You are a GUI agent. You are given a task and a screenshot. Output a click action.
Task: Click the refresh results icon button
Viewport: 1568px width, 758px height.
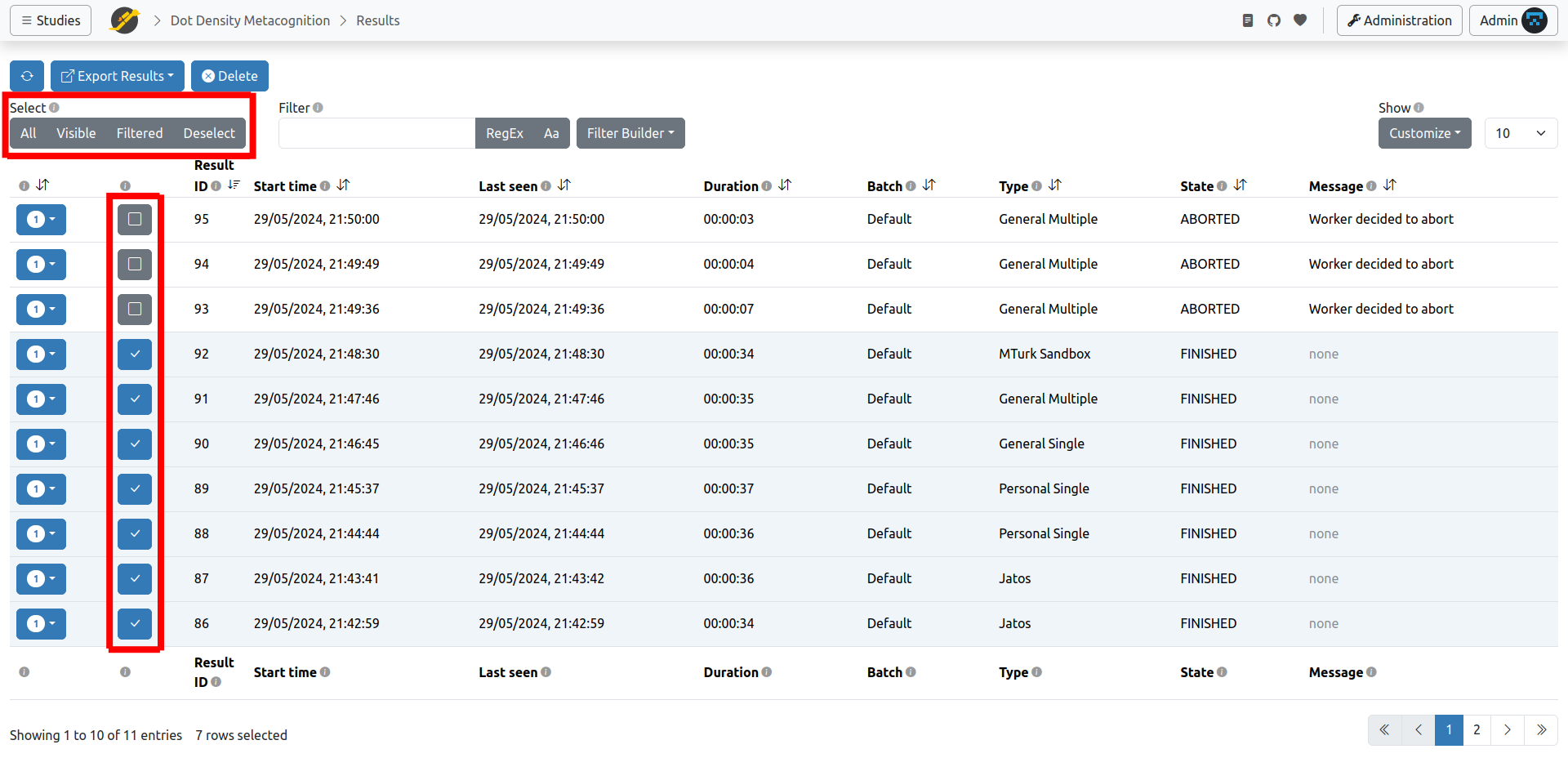tap(27, 76)
